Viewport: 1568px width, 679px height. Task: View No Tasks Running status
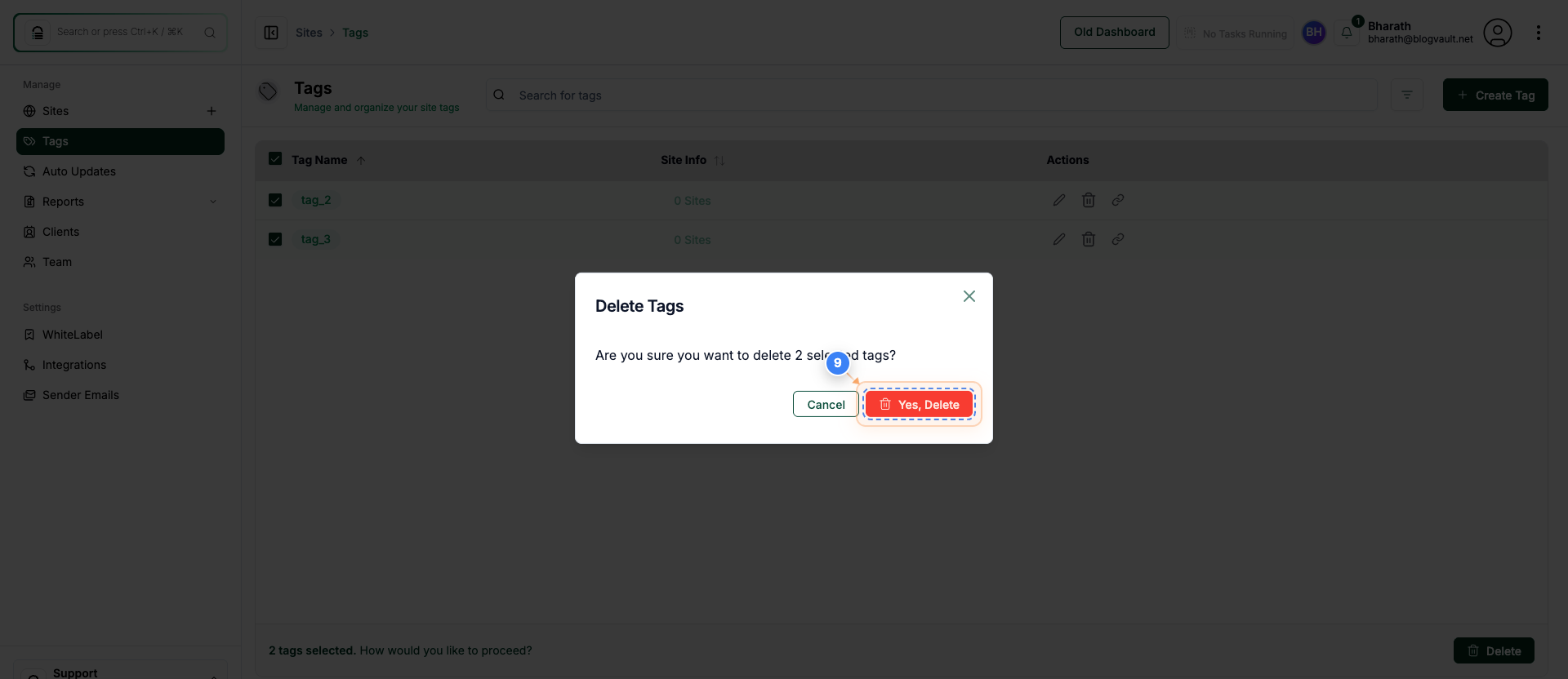tap(1235, 33)
